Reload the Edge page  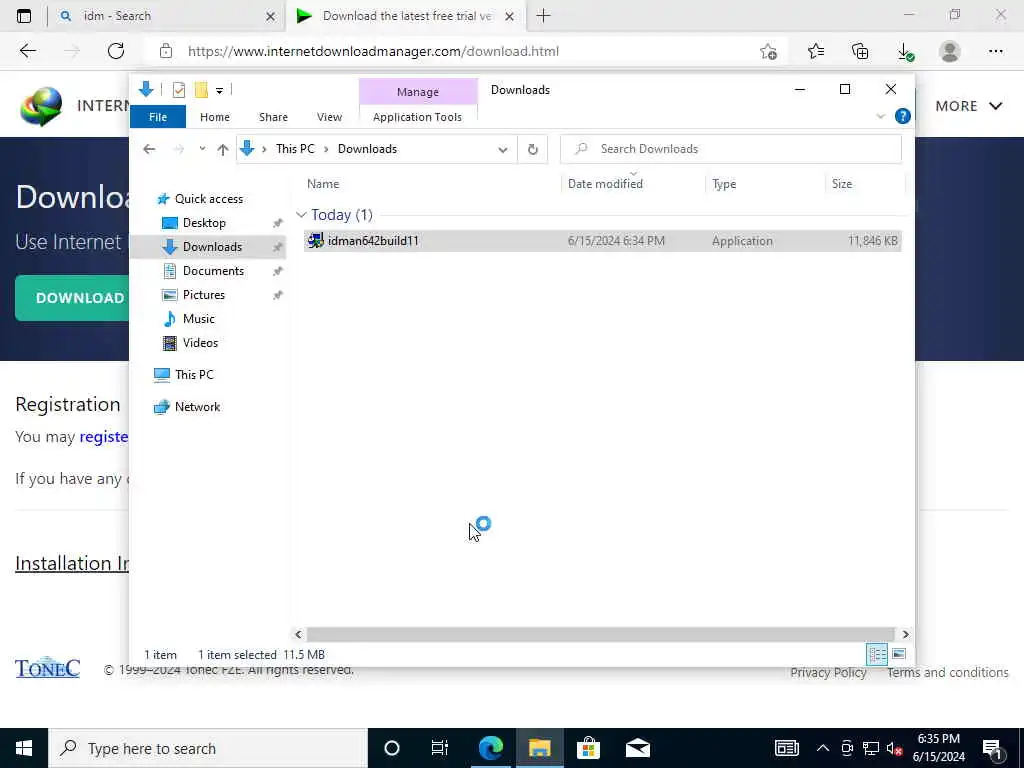point(116,51)
